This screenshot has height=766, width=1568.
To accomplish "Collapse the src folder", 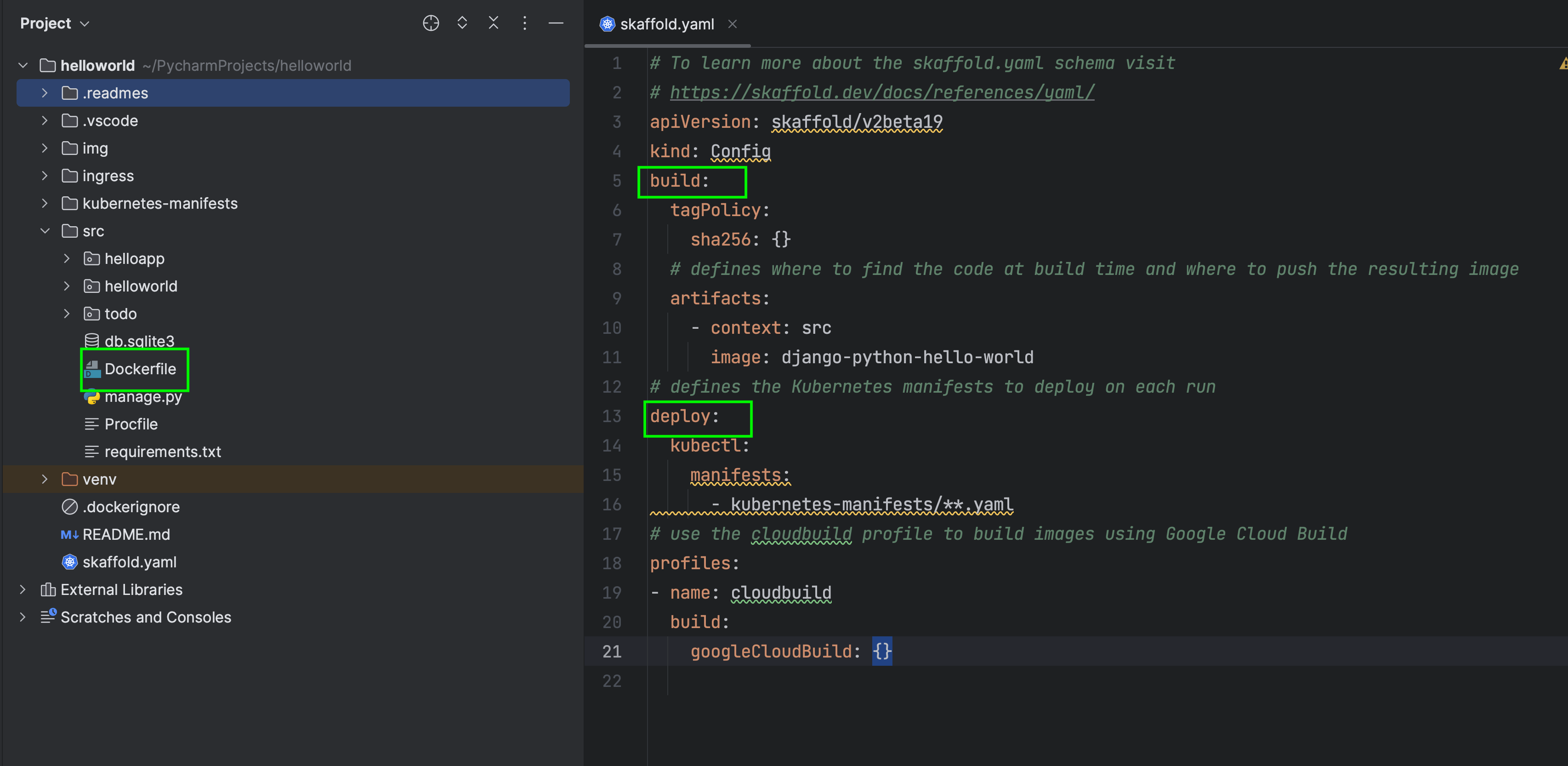I will click(x=45, y=231).
